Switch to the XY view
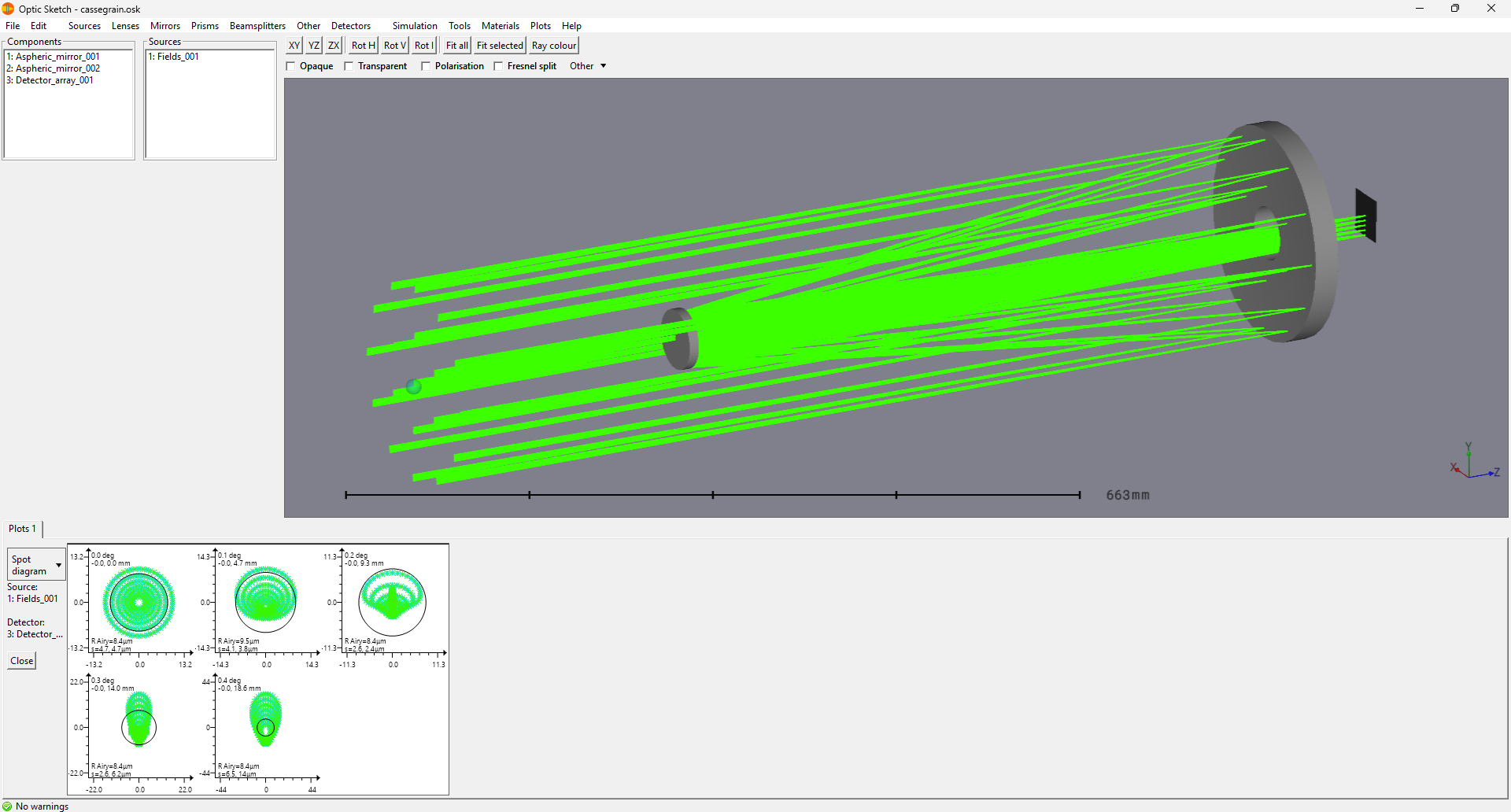Image resolution: width=1511 pixels, height=812 pixels. click(x=294, y=46)
